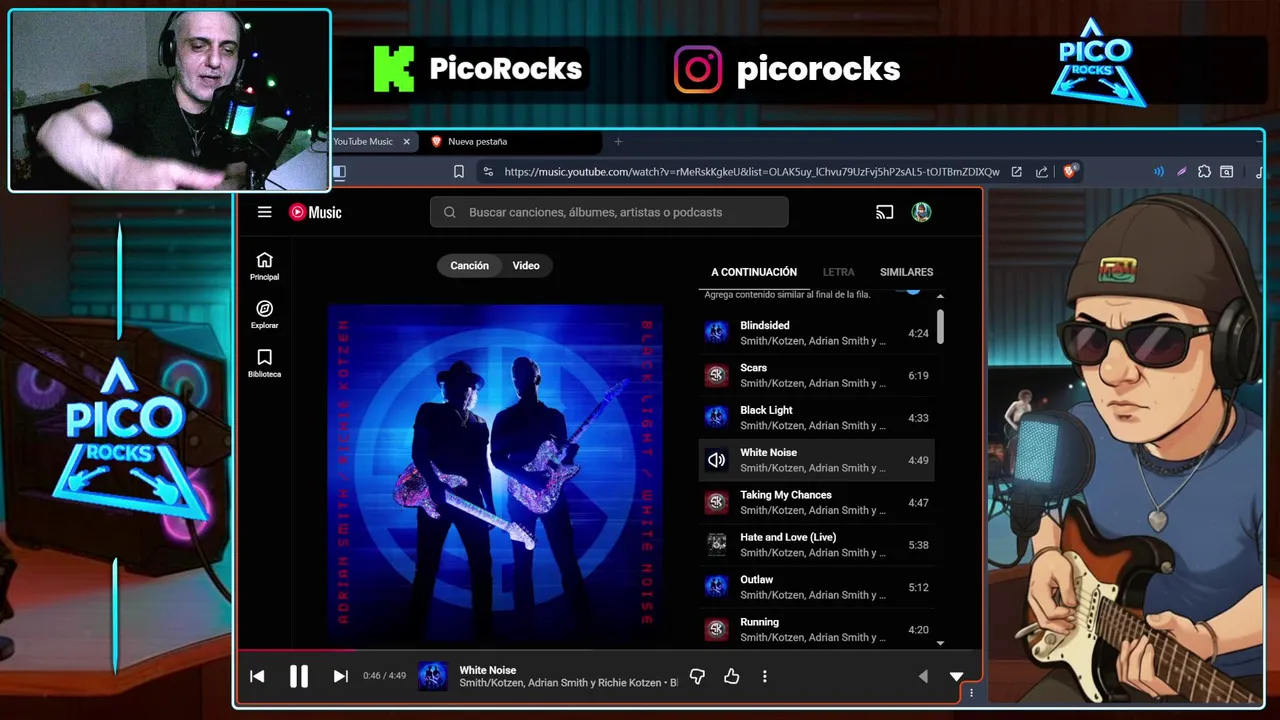Play Hate and Love (Live)
This screenshot has width=1280, height=720.
816,545
